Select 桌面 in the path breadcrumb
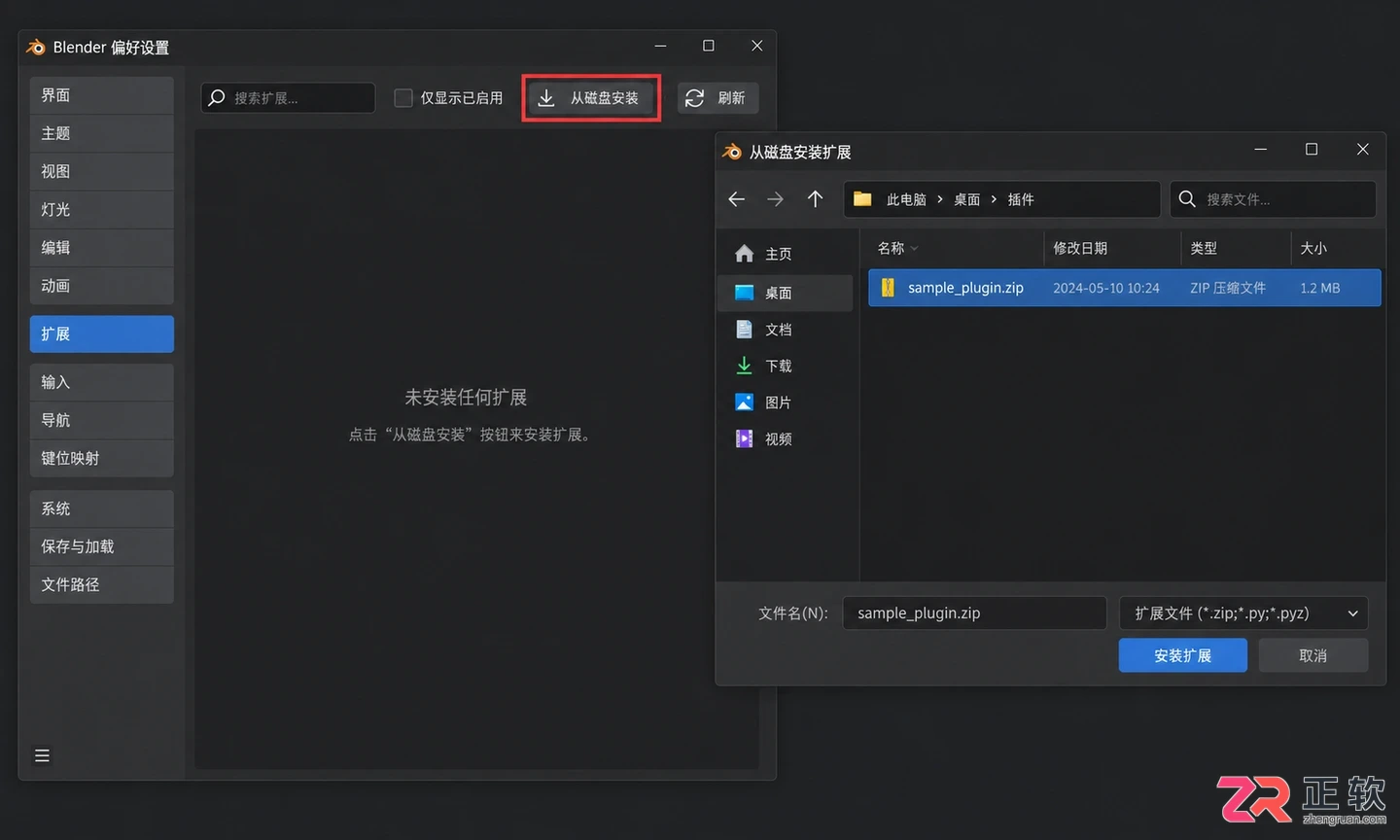Viewport: 1400px width, 840px height. [x=966, y=199]
